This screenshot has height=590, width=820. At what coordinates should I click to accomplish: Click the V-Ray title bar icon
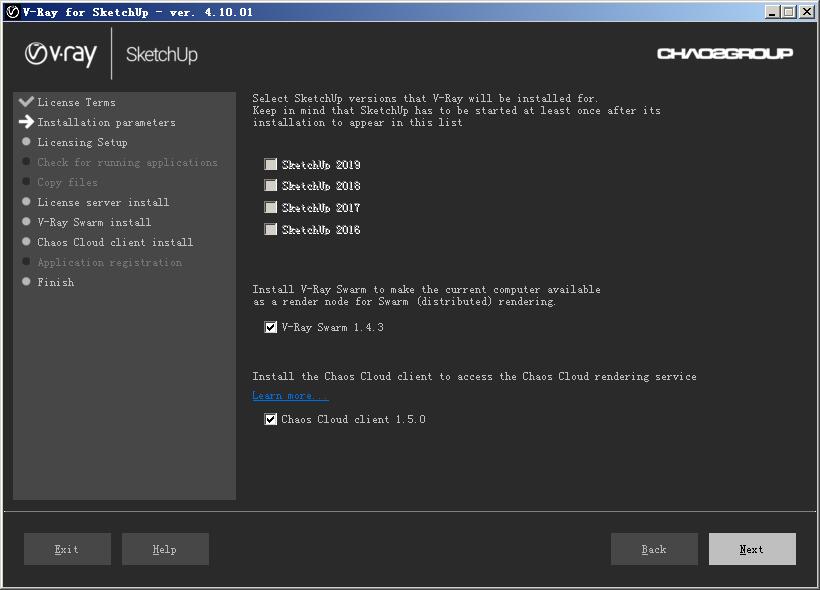(x=13, y=12)
